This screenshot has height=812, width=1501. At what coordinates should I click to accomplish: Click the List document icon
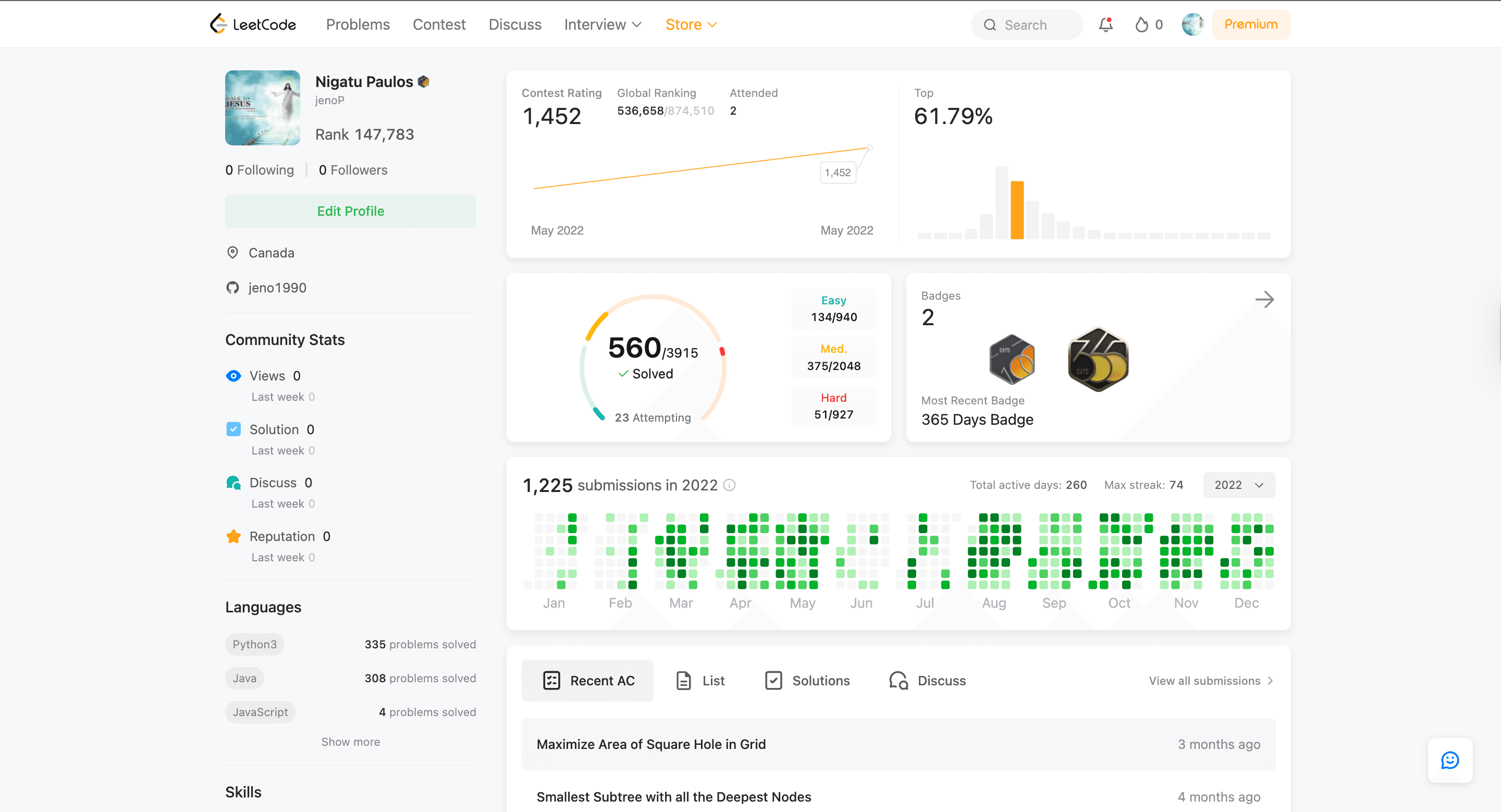point(683,680)
